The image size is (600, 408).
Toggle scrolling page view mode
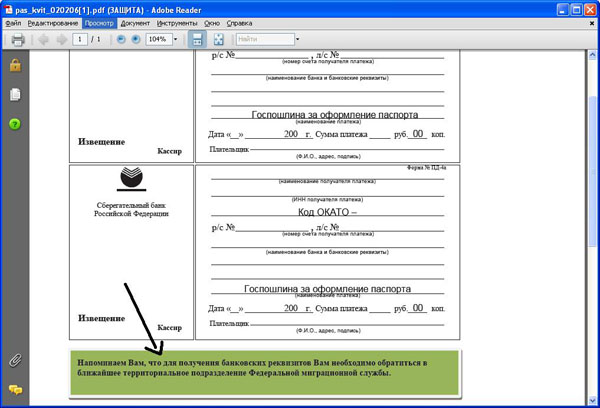pos(197,39)
